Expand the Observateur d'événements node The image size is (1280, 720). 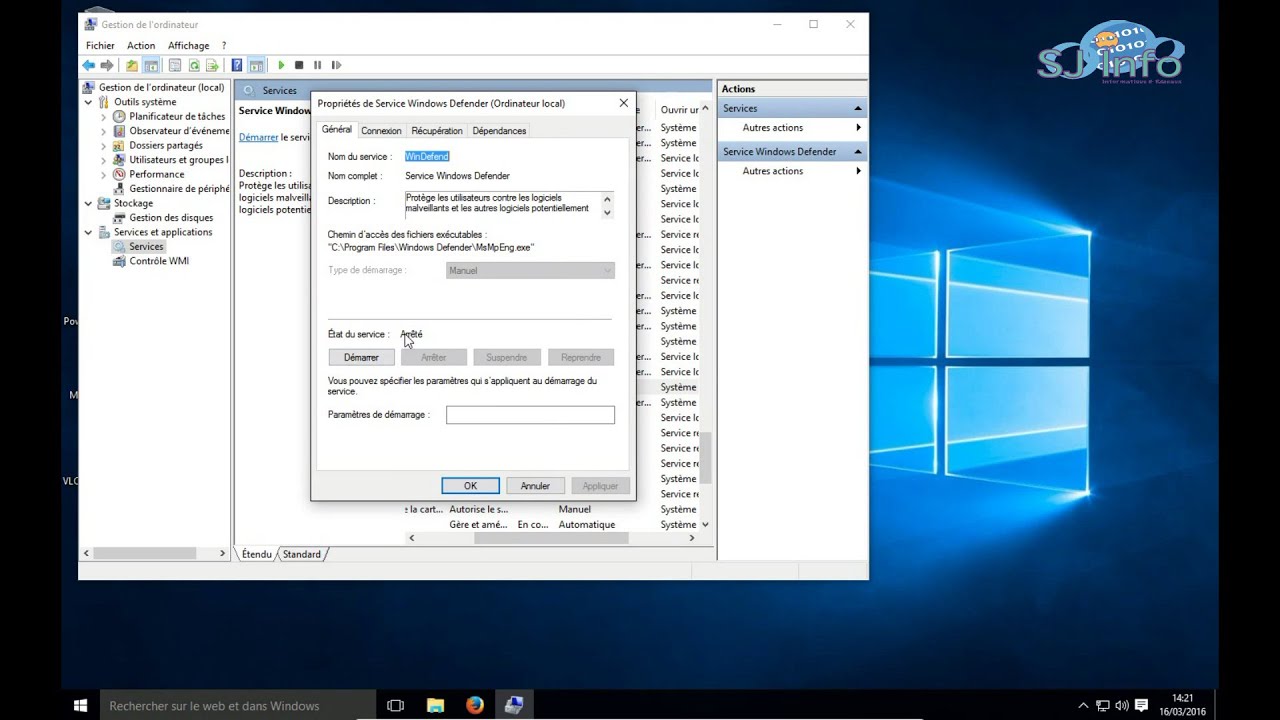pos(103,131)
